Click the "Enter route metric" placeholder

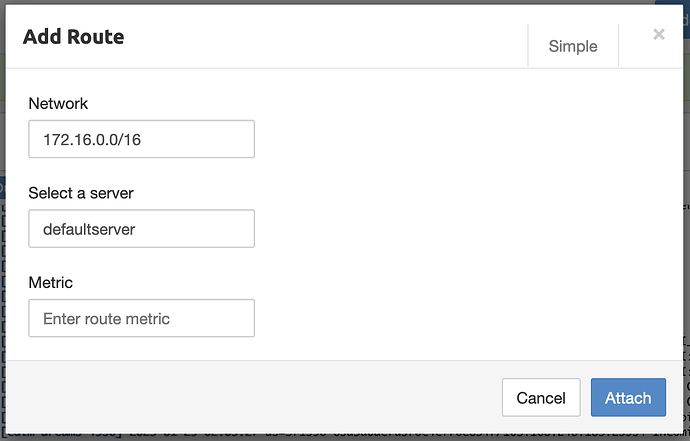pos(106,319)
